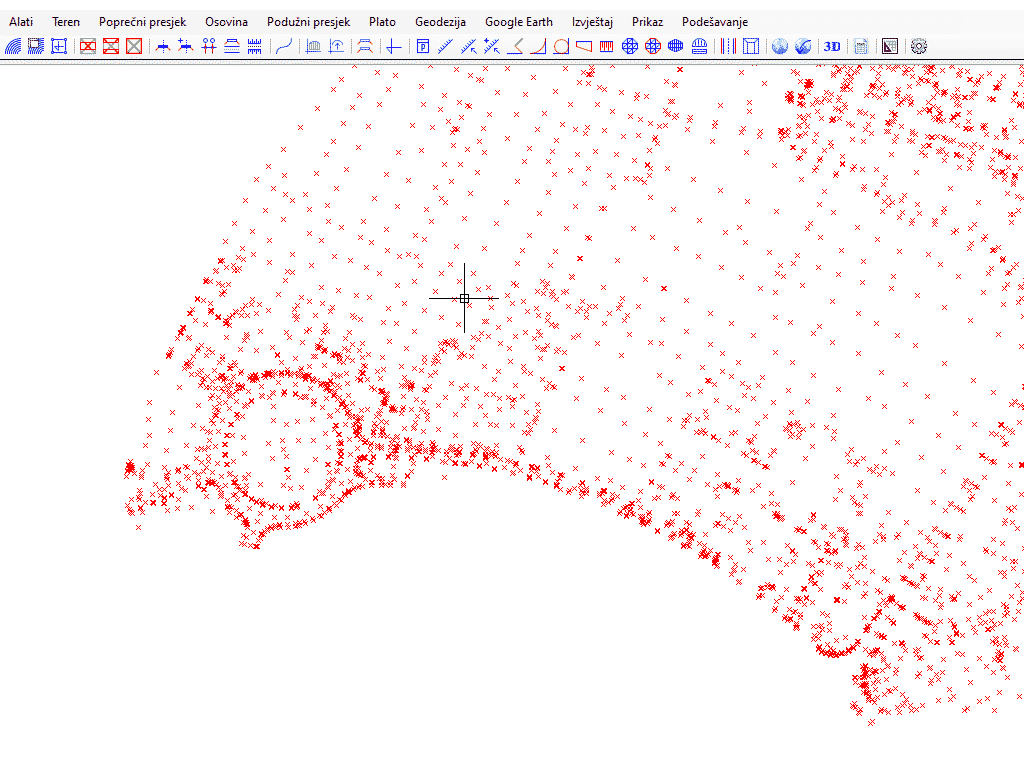Select the red circle arc tool

point(561,46)
